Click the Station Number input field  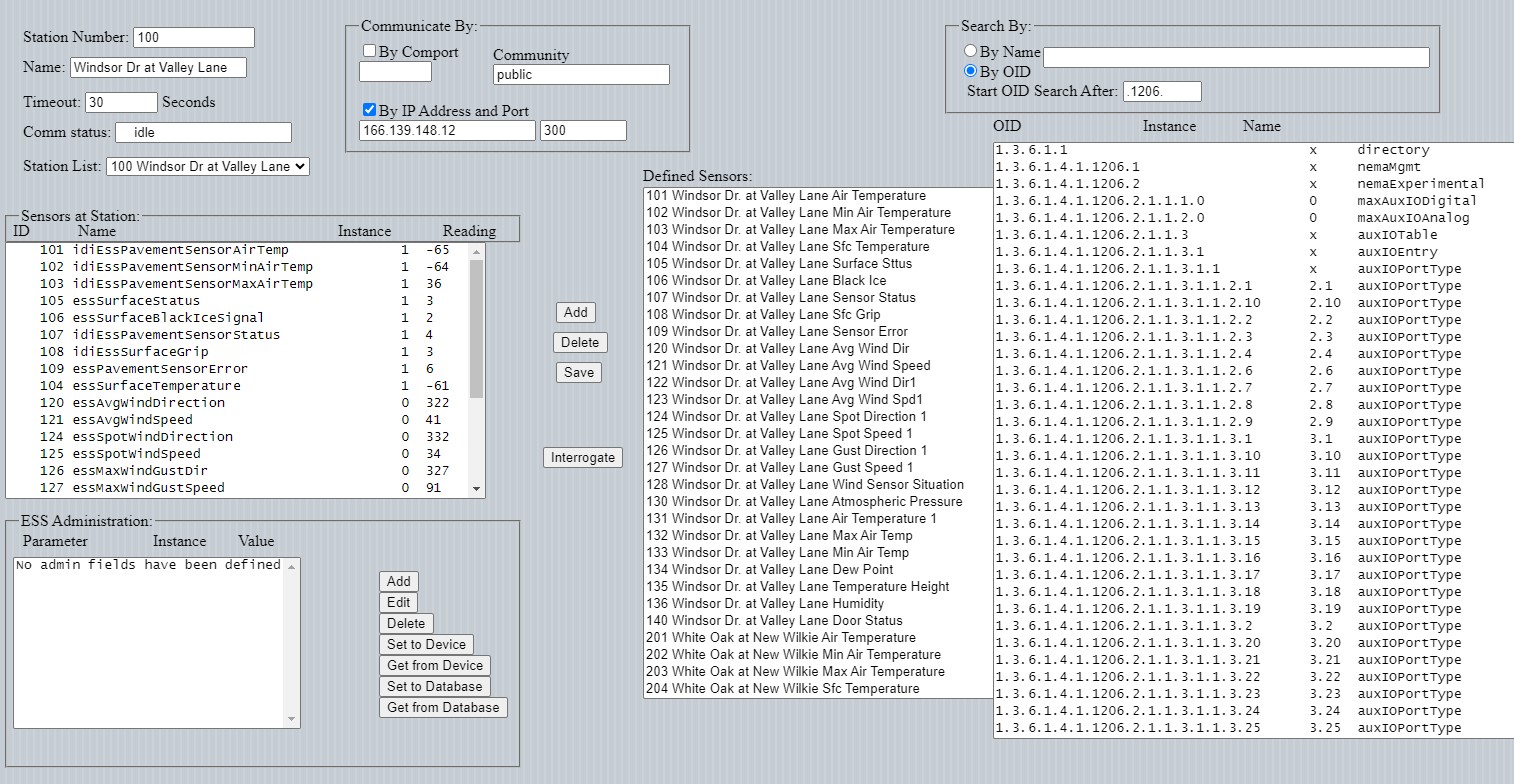coord(193,37)
